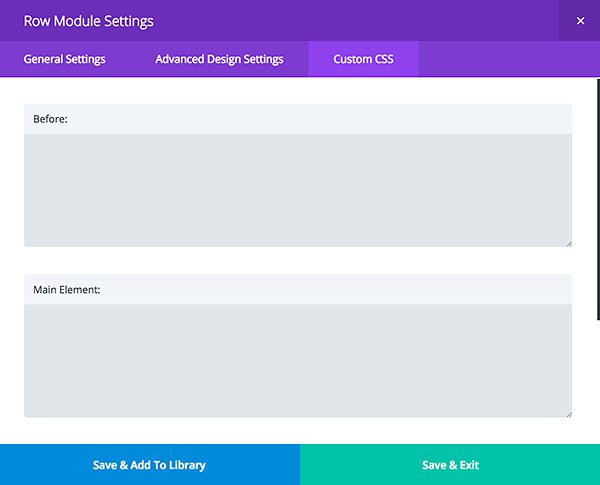Click the vertical scrollbar thumb
Viewport: 600px width, 485px height.
coord(596,200)
